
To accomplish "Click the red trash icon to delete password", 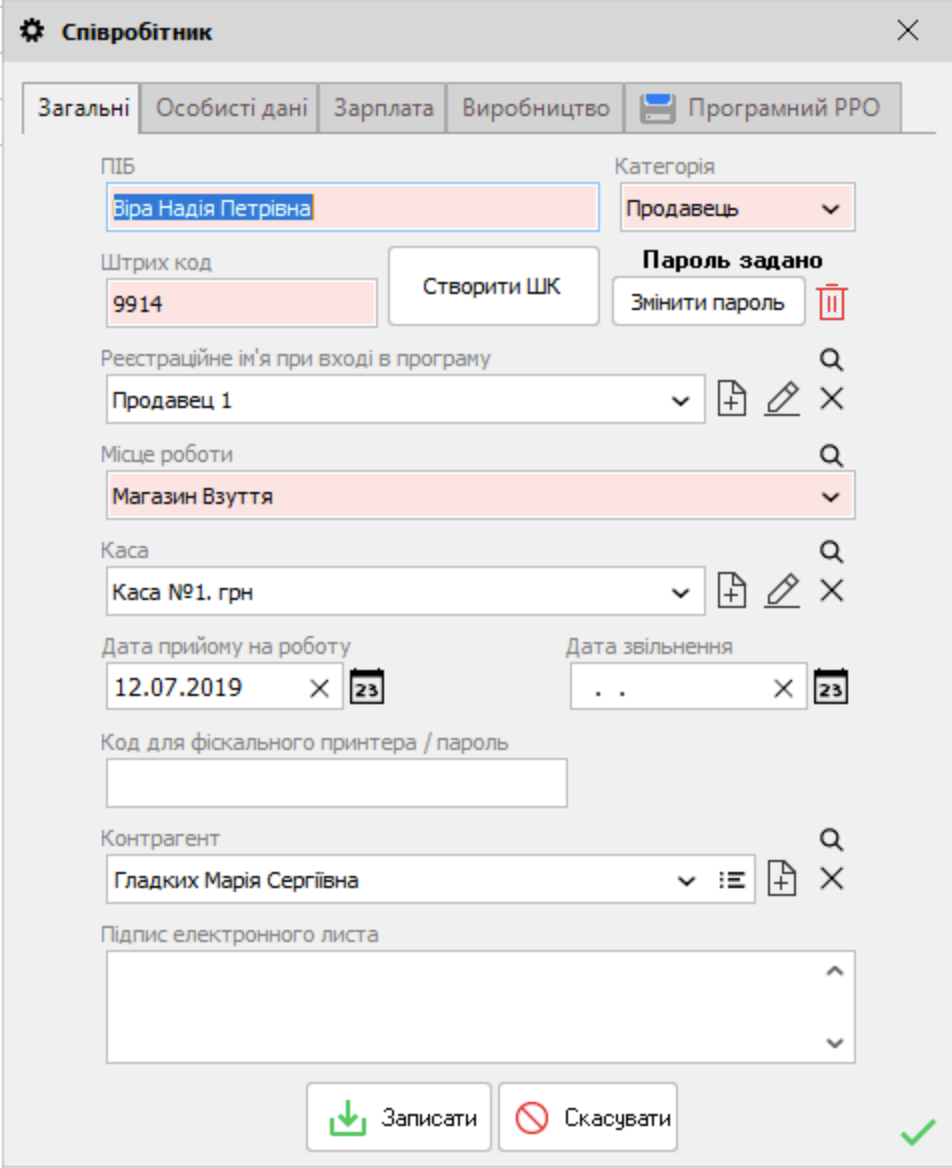I will pyautogui.click(x=831, y=302).
